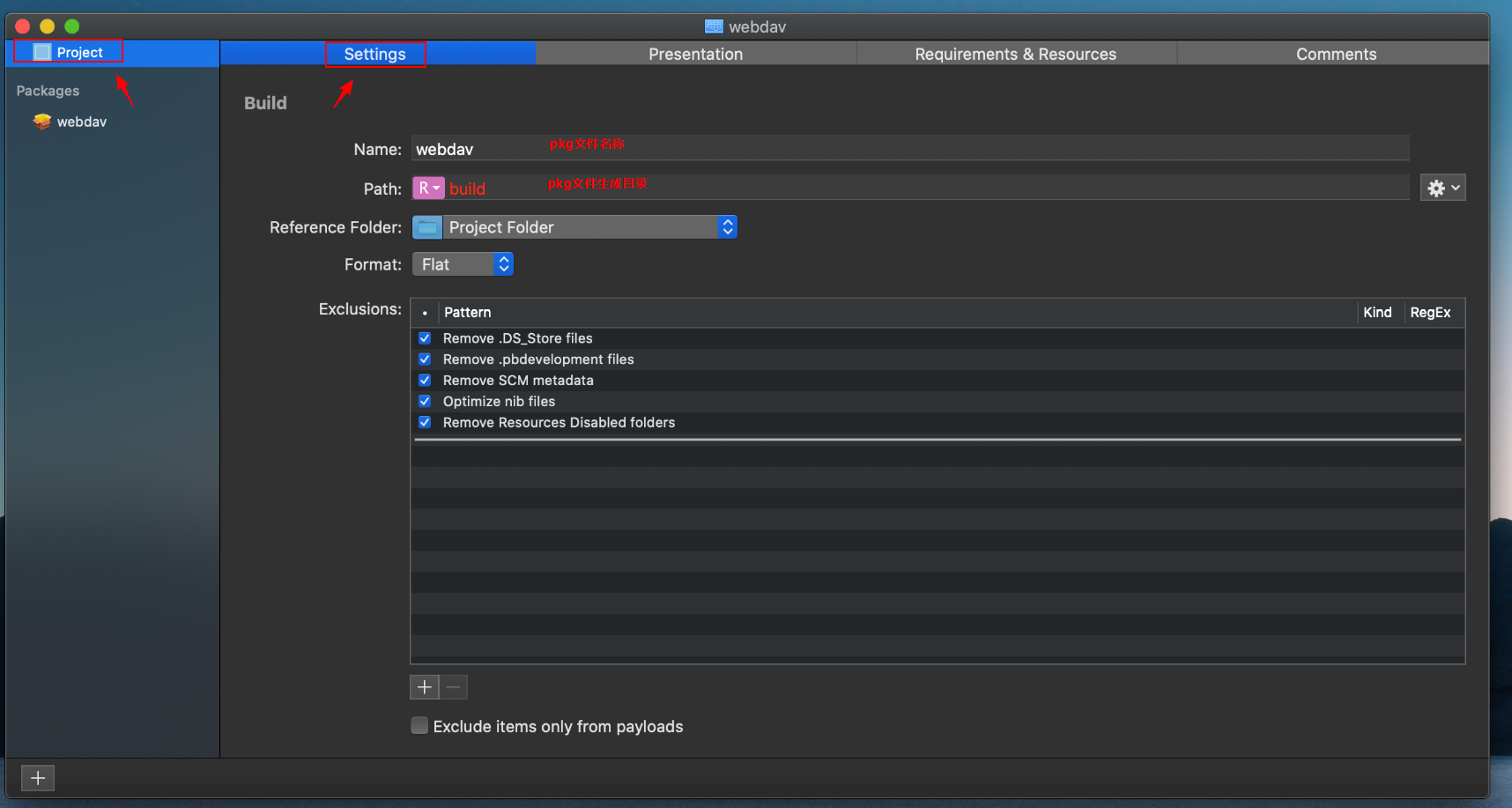
Task: Select the Remove SCM metadata row text
Action: point(518,381)
